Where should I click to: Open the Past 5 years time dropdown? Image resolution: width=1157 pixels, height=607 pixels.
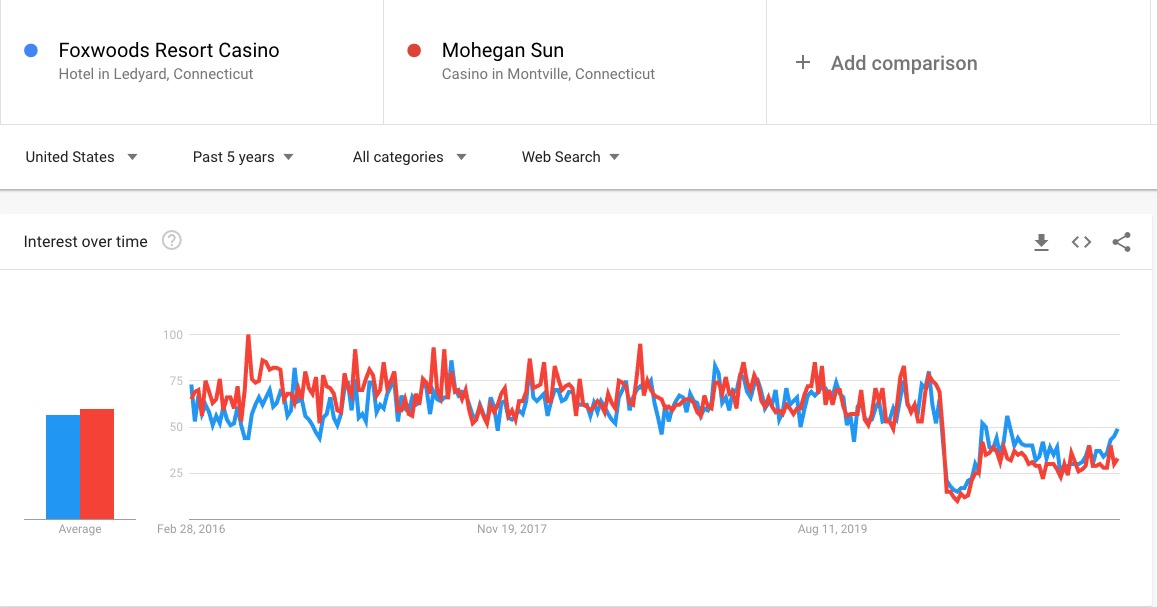243,157
